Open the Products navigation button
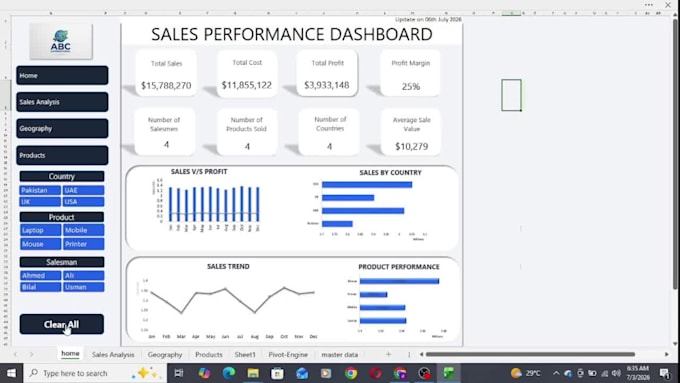Viewport: 680px width, 383px height. click(62, 155)
